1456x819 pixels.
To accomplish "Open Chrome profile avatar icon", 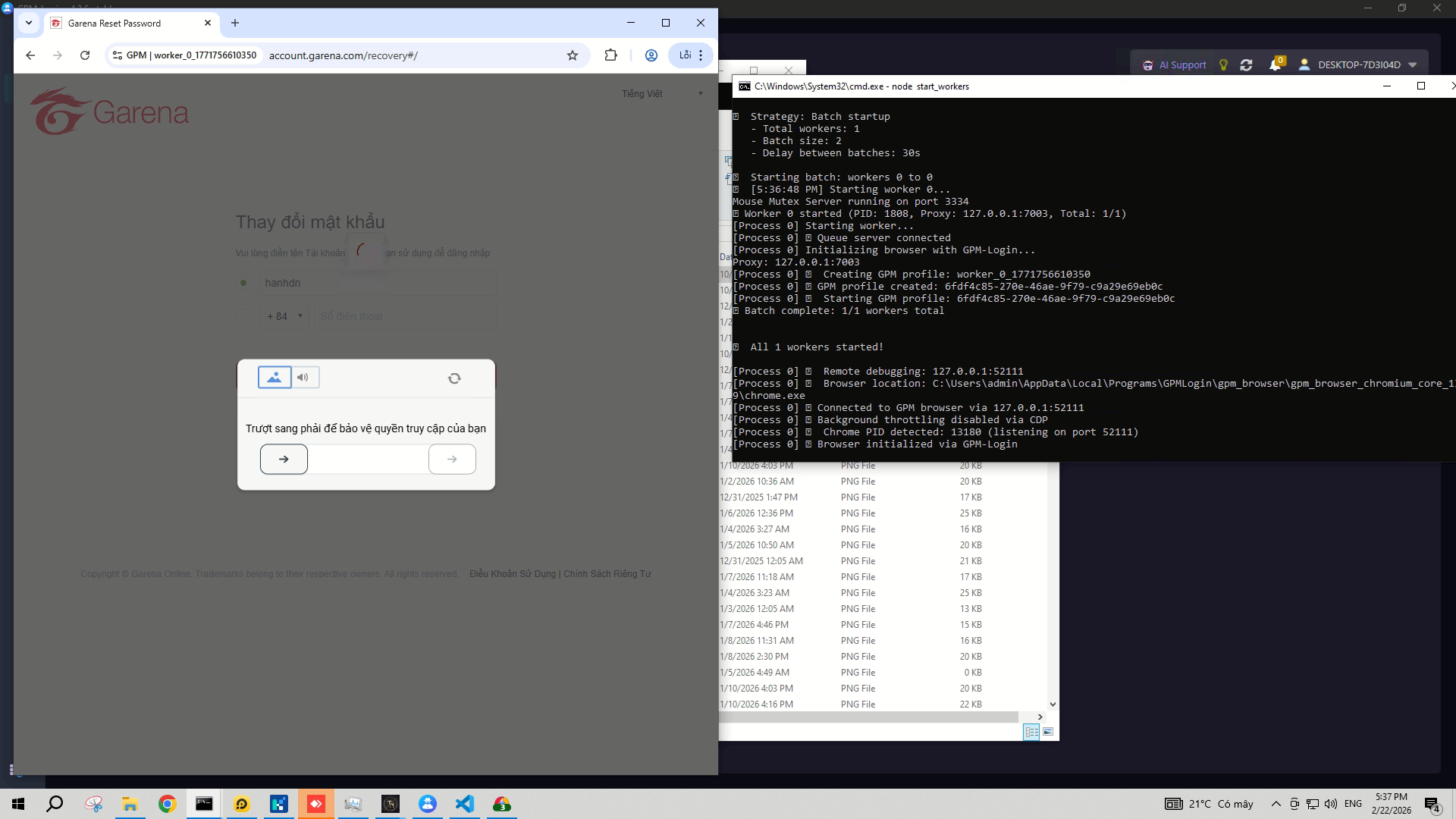I will (651, 55).
